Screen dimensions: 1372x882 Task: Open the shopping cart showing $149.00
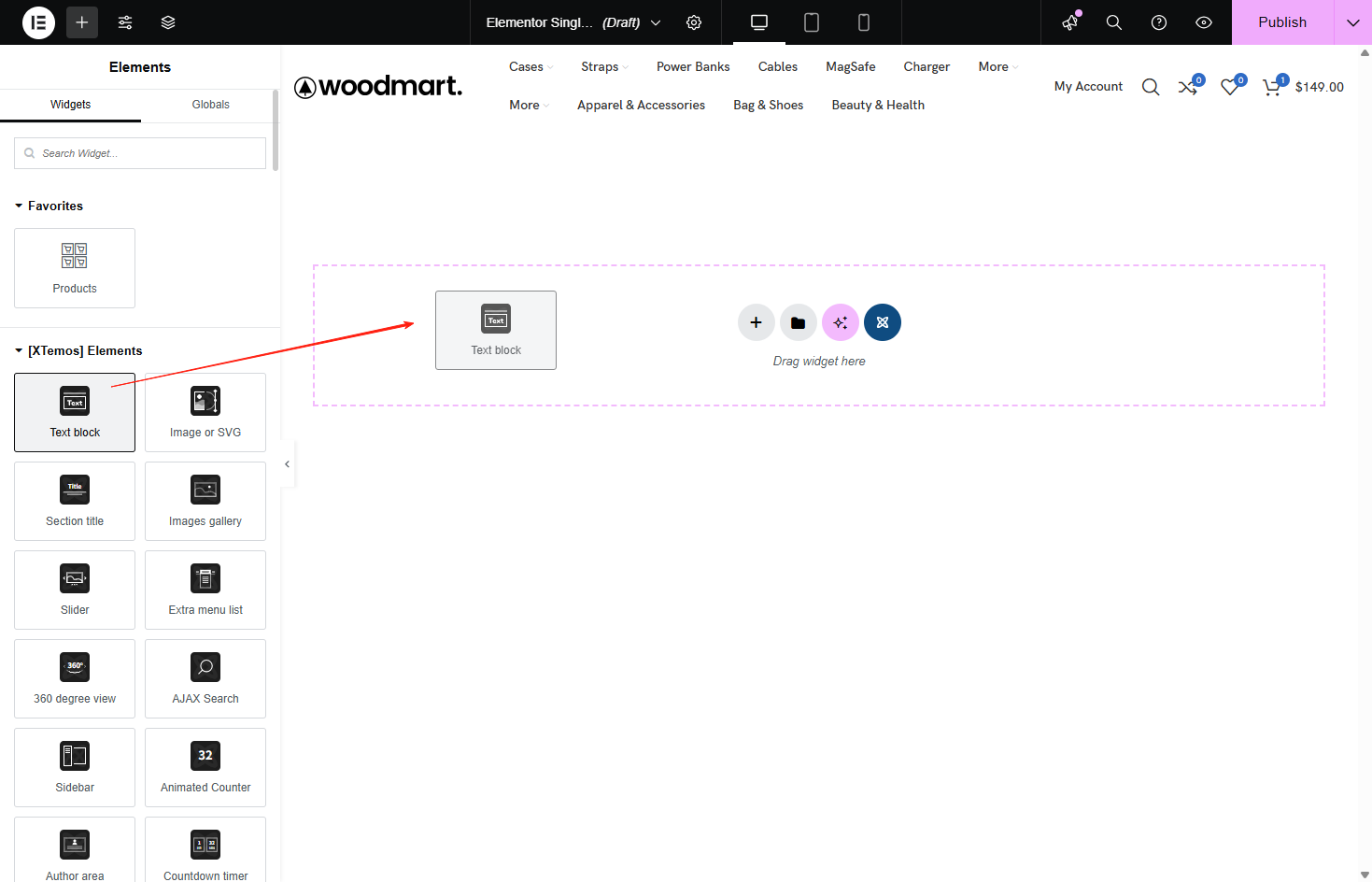[1303, 86]
